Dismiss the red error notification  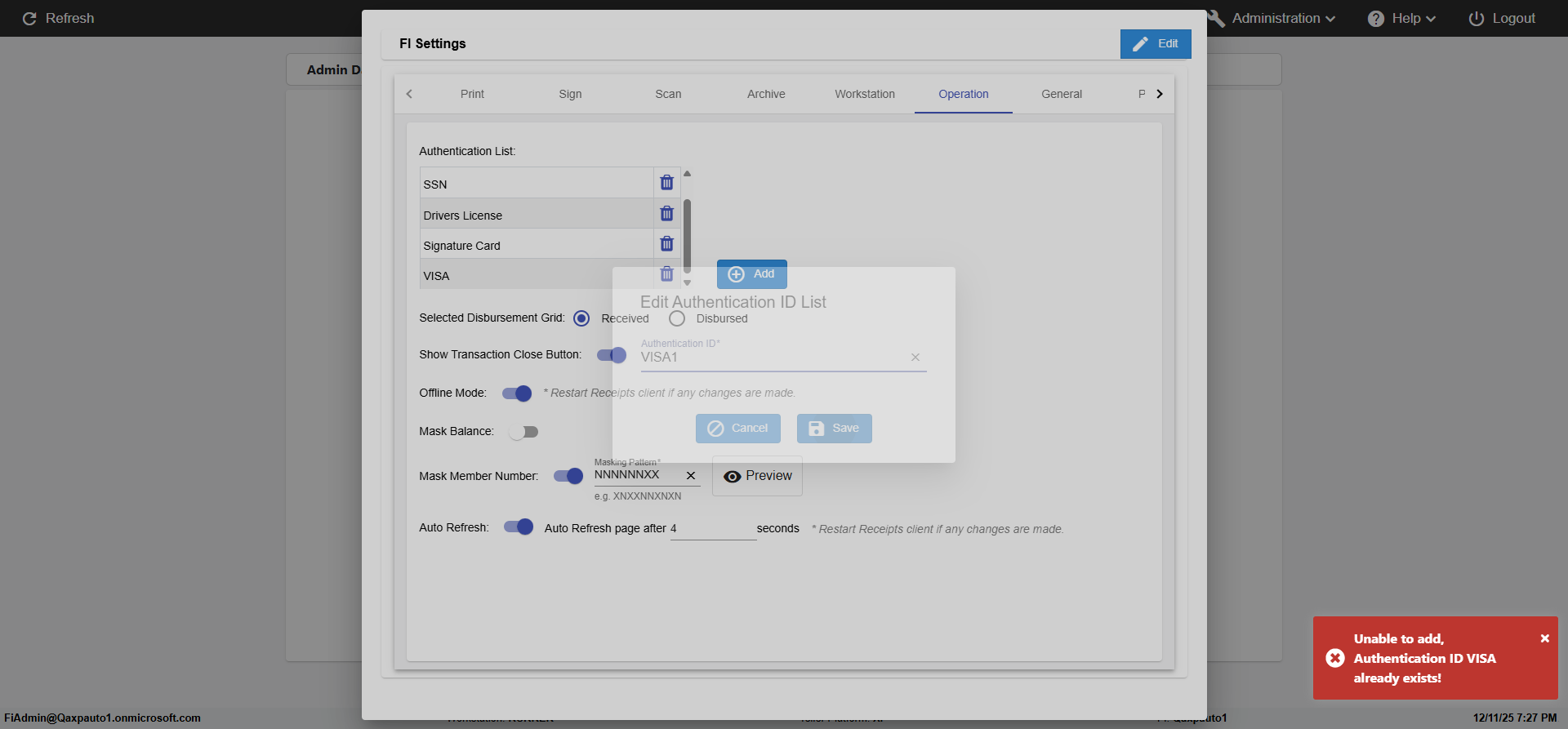(x=1544, y=638)
